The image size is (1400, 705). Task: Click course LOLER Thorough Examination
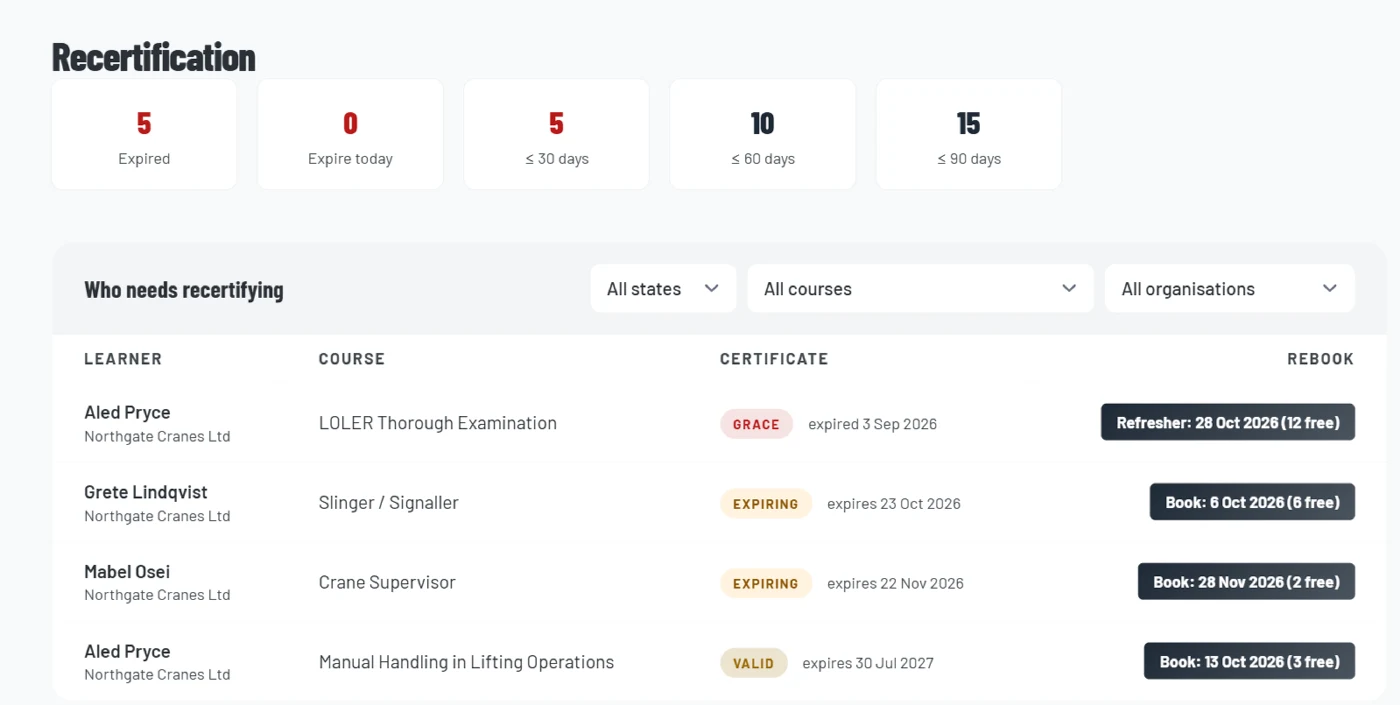tap(437, 423)
